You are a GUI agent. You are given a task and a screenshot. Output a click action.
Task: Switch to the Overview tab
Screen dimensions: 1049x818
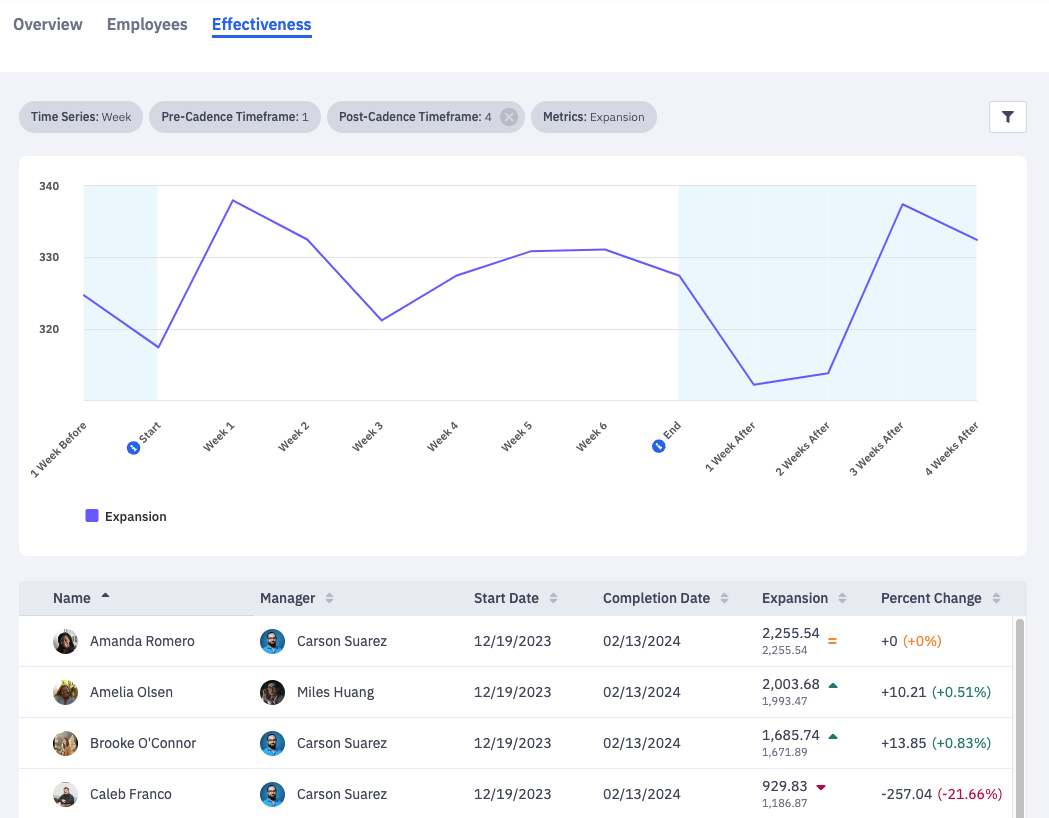click(48, 24)
